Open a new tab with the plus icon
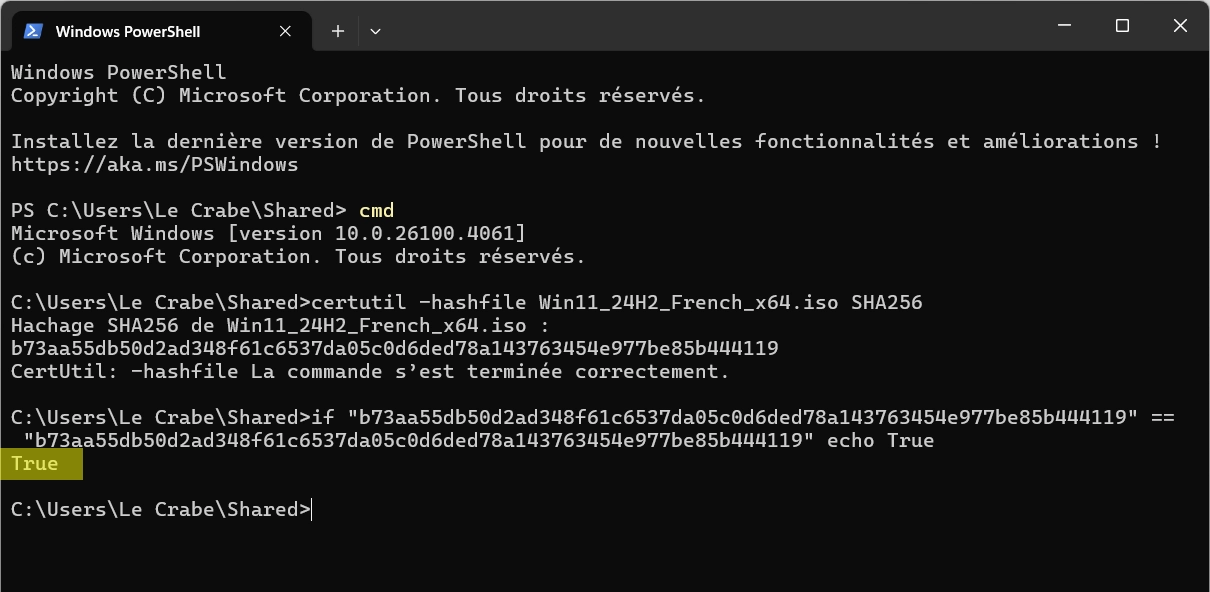The image size is (1210, 592). click(338, 31)
